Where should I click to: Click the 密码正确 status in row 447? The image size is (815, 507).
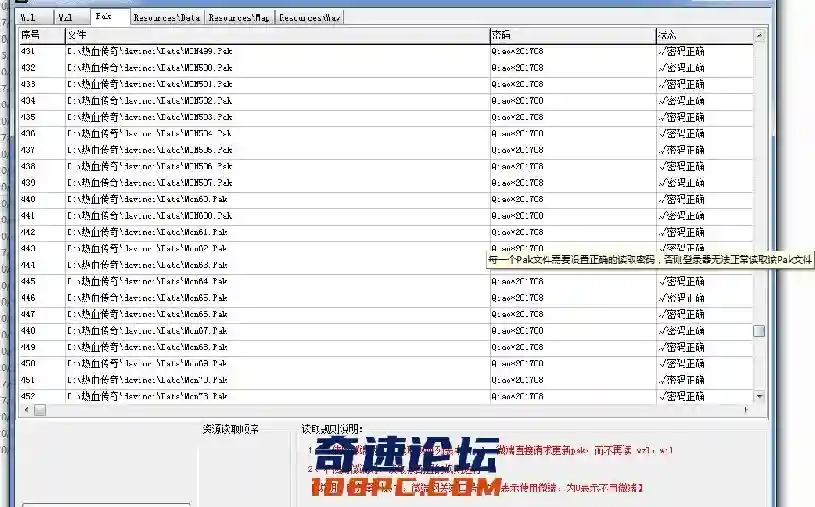(681, 315)
